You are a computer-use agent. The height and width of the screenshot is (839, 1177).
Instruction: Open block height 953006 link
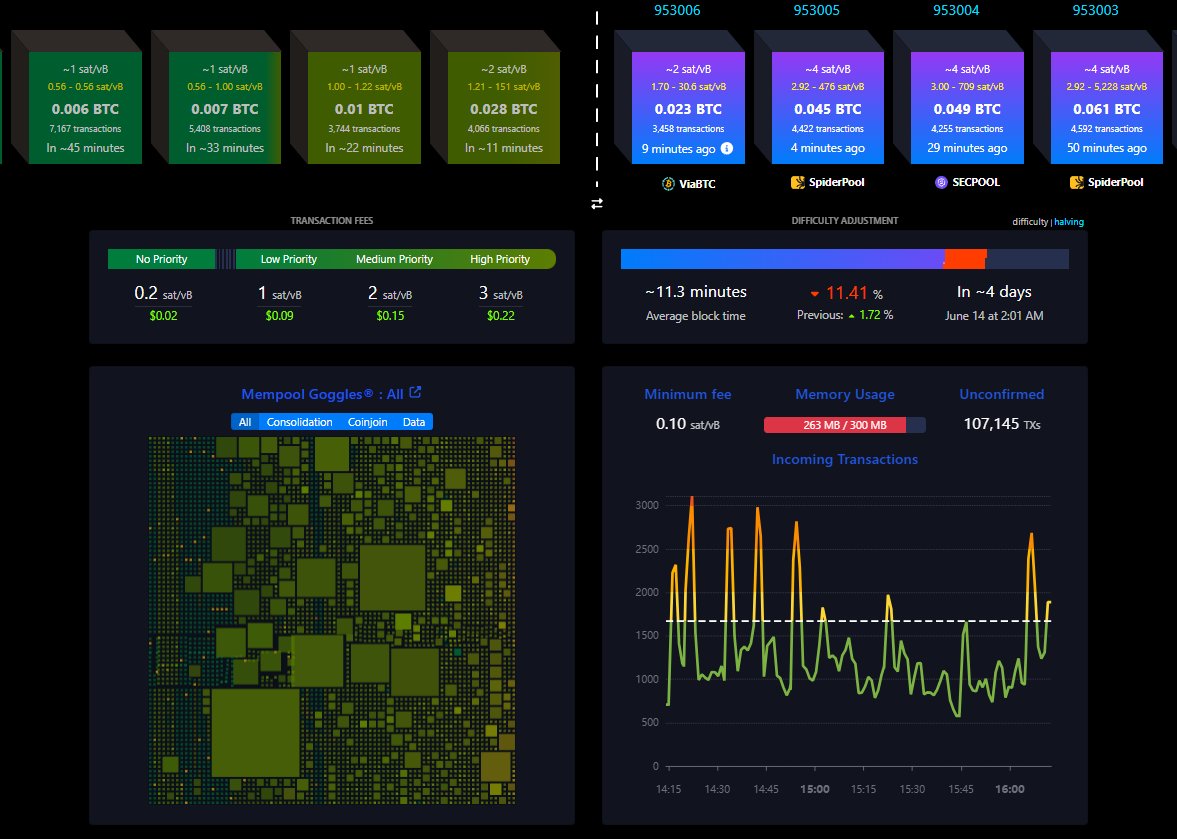(677, 10)
